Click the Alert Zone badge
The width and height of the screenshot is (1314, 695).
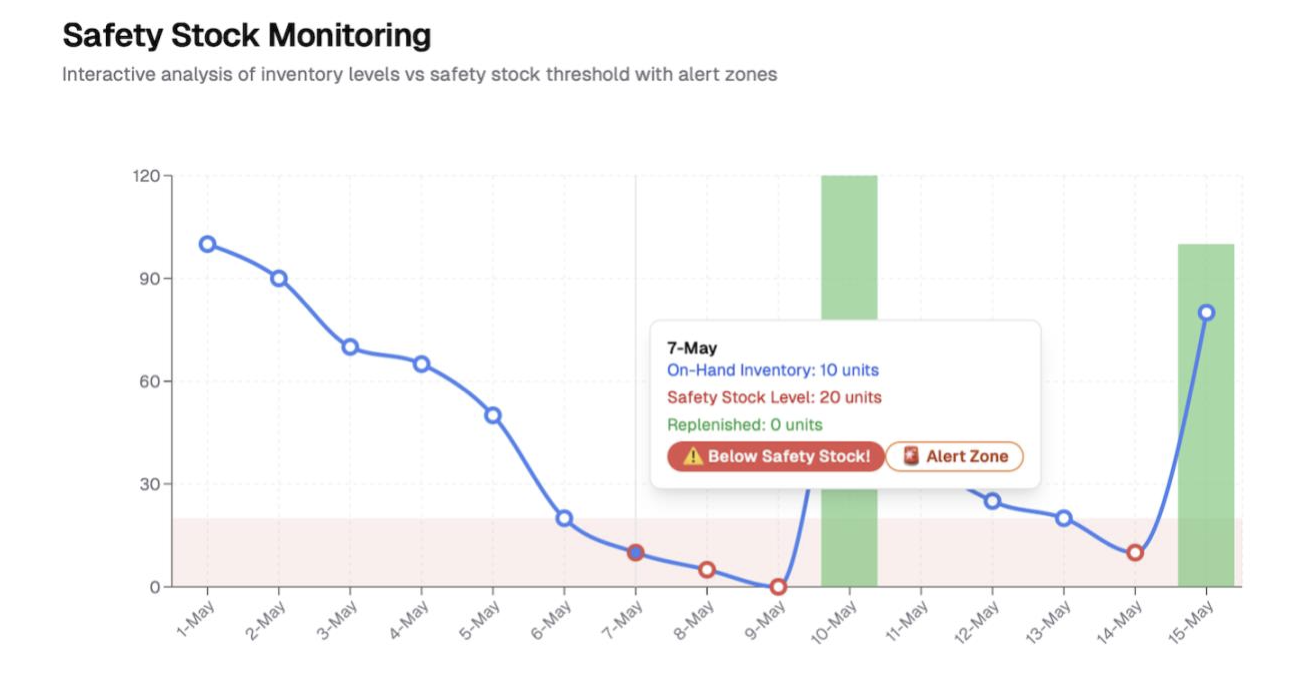coord(955,457)
